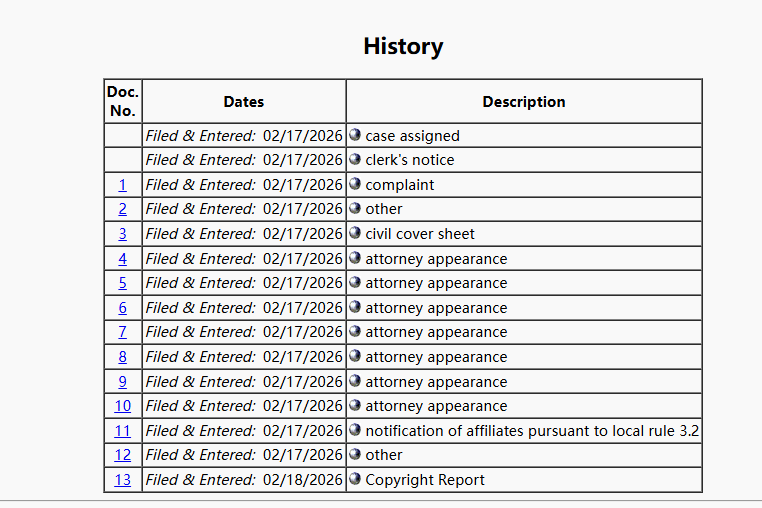This screenshot has height=508, width=762.
Task: Click the ball icon in document 2's row
Action: (x=355, y=209)
